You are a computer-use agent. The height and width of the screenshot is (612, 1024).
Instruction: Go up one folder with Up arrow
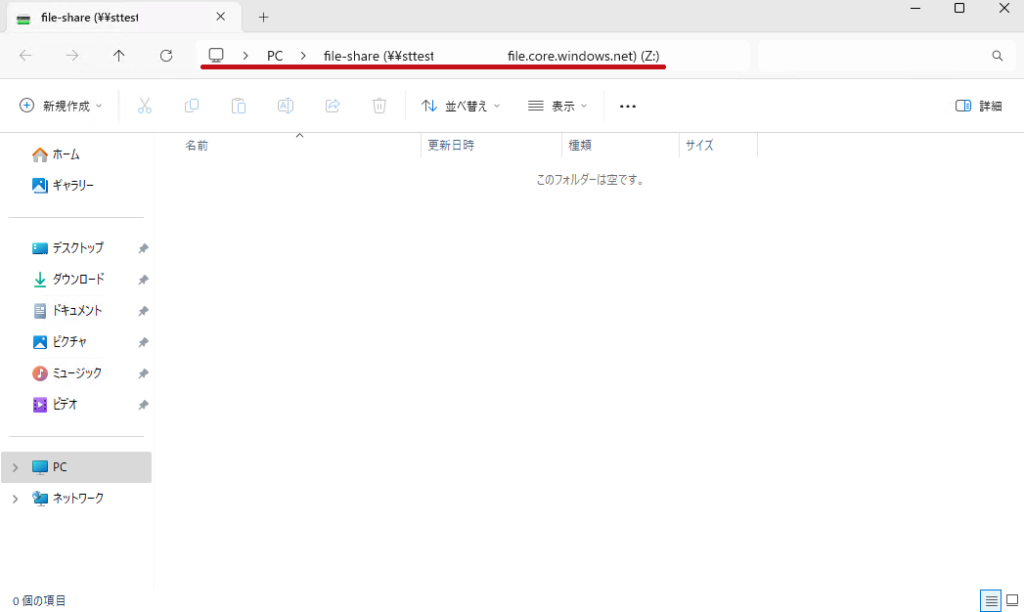(x=119, y=56)
